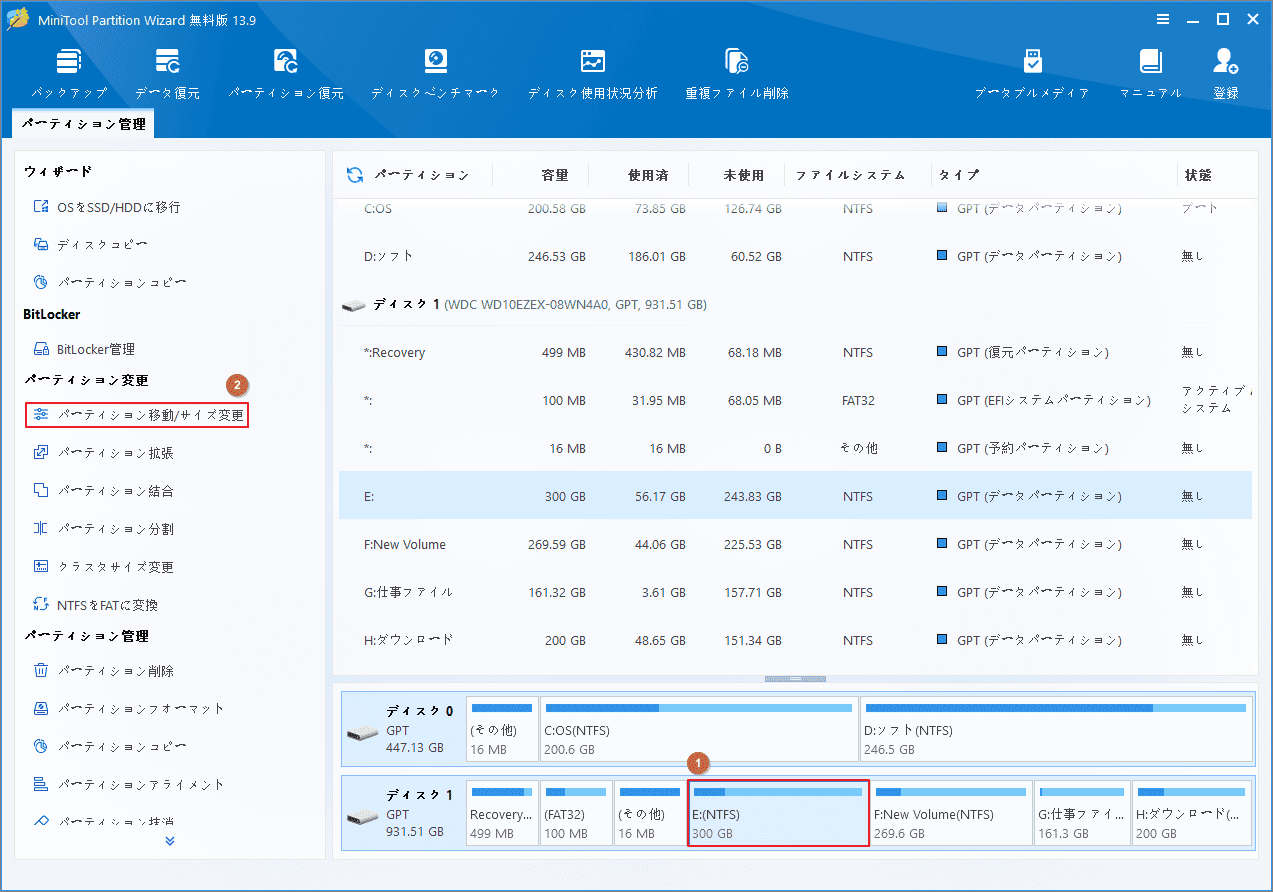1273x892 pixels.
Task: Select the G:仕事ファイル row
Action: point(795,592)
